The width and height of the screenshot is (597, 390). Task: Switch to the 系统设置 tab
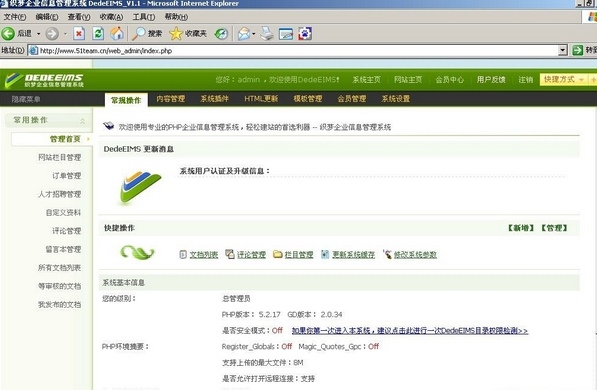(x=396, y=99)
